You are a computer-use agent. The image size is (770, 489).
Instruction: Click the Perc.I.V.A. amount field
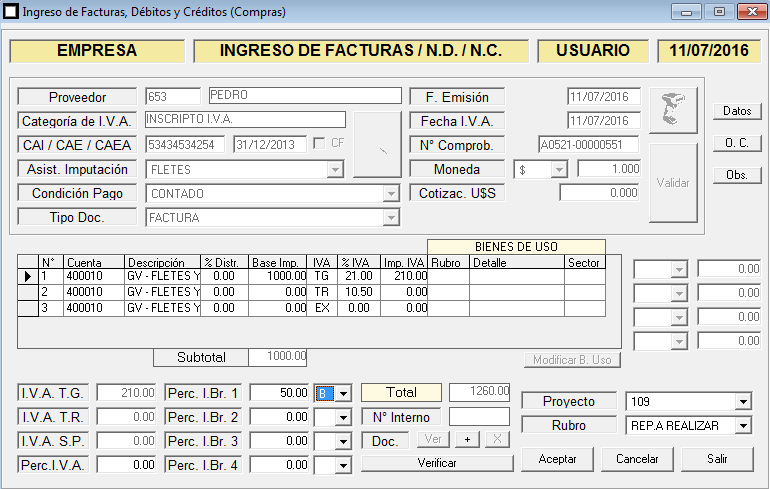click(126, 464)
